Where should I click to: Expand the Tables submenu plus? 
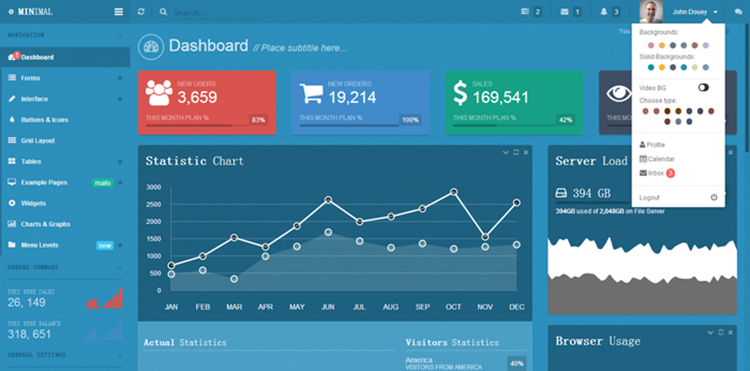(120, 162)
